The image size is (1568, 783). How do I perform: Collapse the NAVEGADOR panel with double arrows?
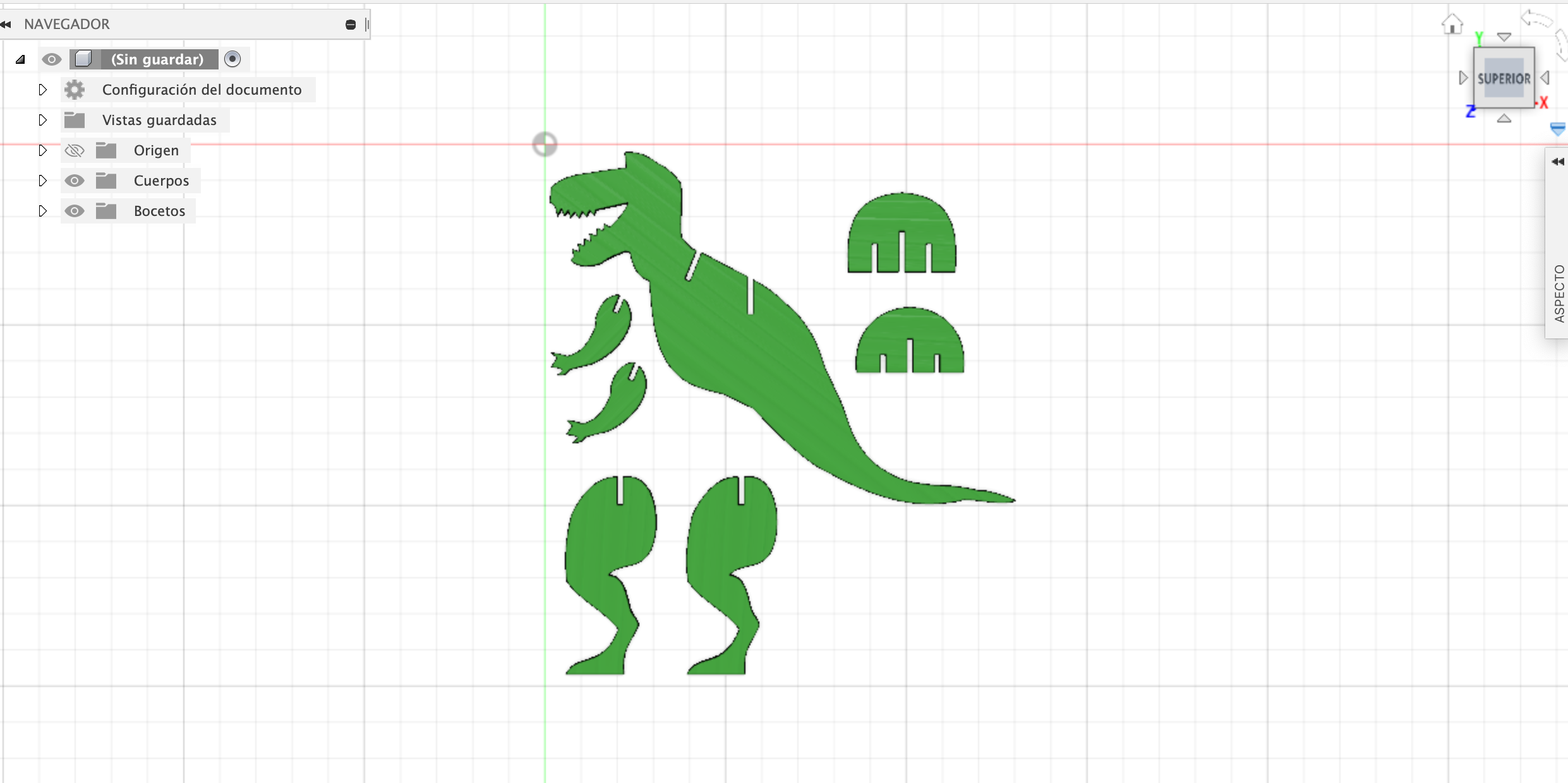coord(6,25)
